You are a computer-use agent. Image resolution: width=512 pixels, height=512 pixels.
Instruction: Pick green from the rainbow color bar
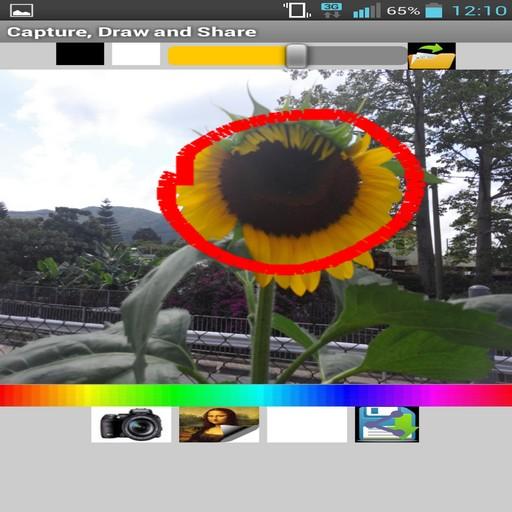click(177, 395)
